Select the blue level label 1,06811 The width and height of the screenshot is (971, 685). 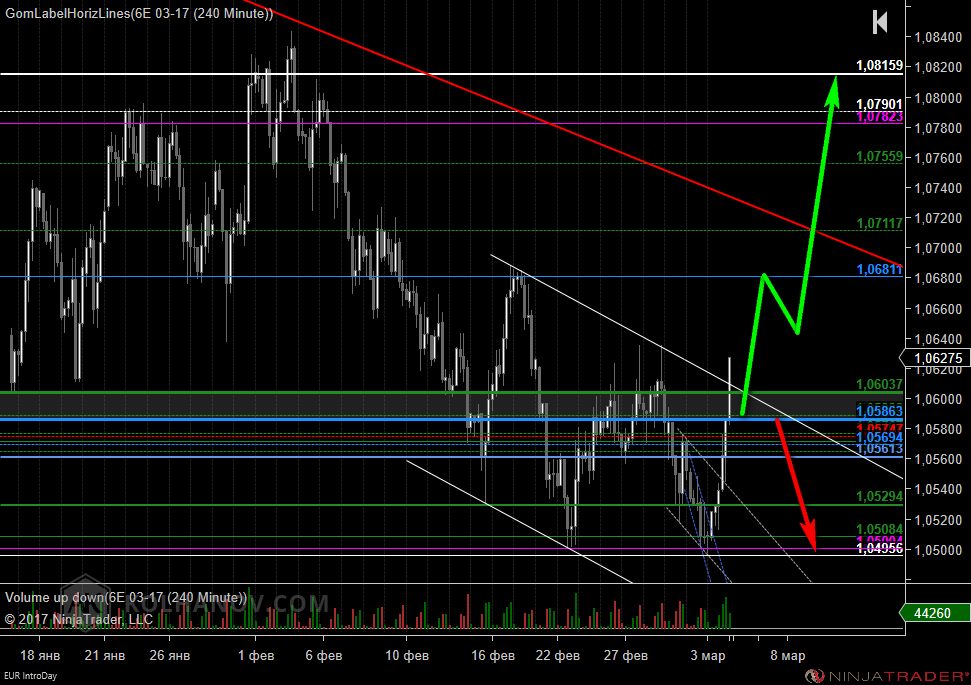coord(879,269)
